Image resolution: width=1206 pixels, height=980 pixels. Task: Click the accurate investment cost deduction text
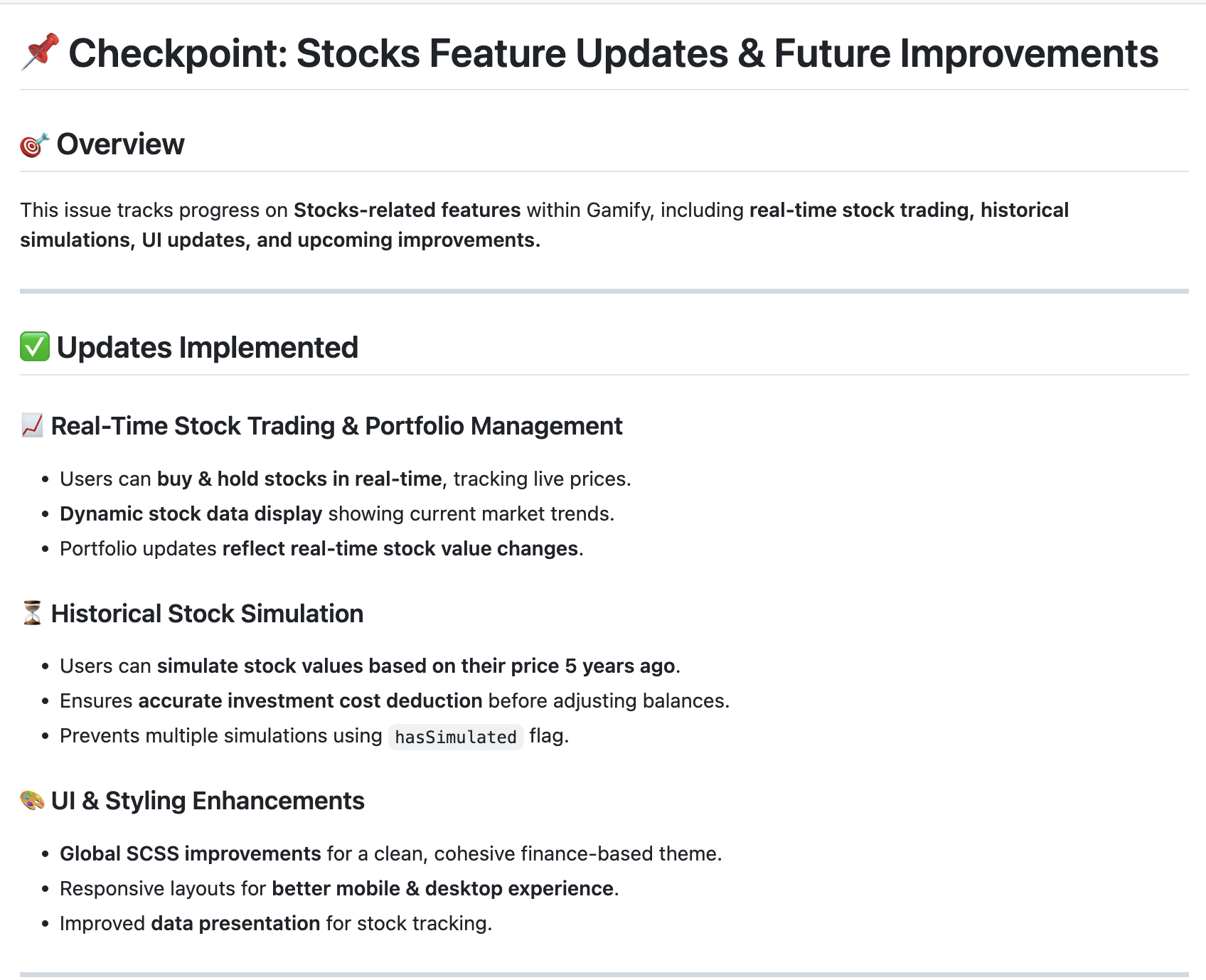[310, 701]
